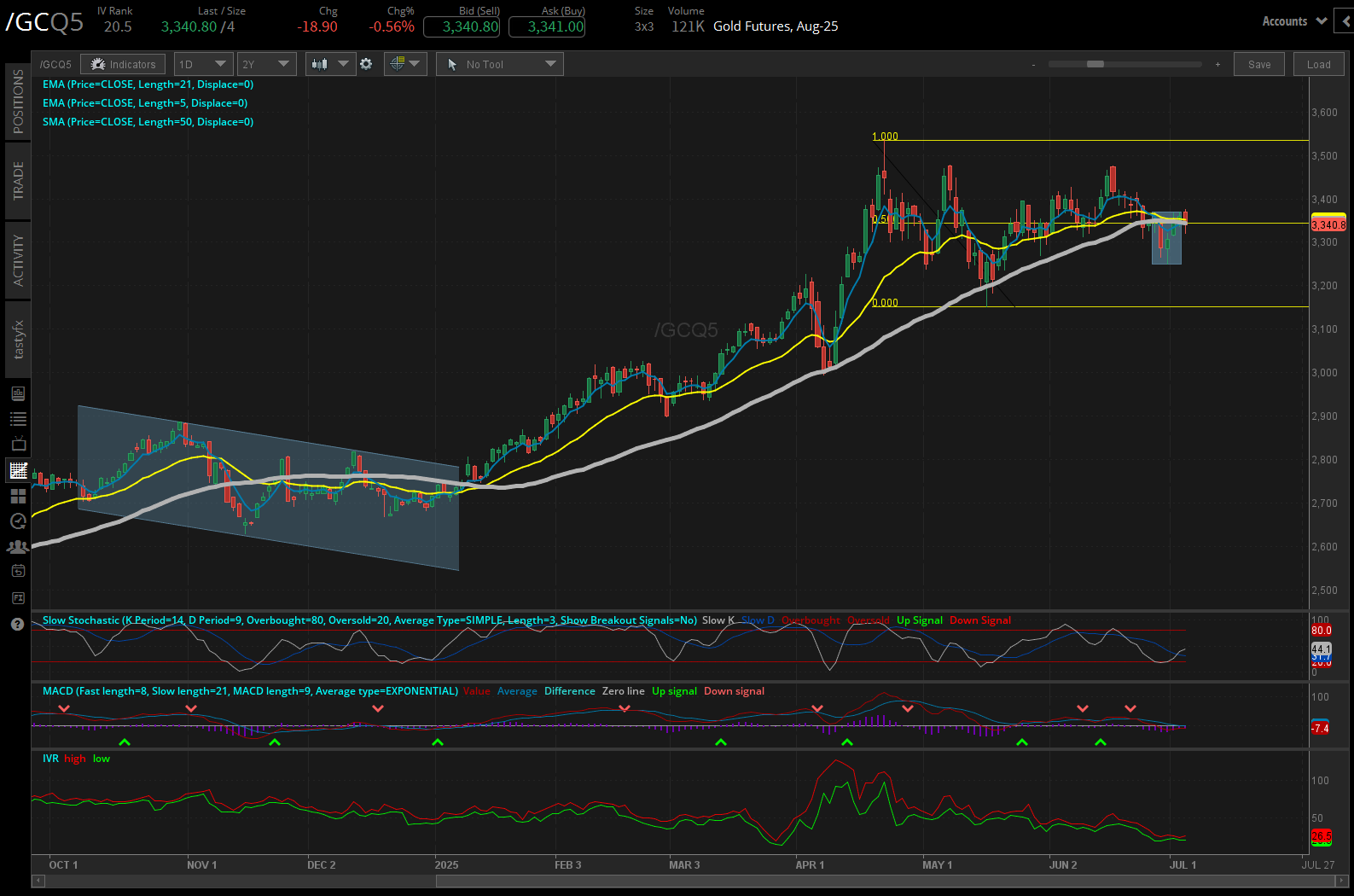Open chart settings gear icon
Screen dimensions: 1354x896
pos(366,64)
